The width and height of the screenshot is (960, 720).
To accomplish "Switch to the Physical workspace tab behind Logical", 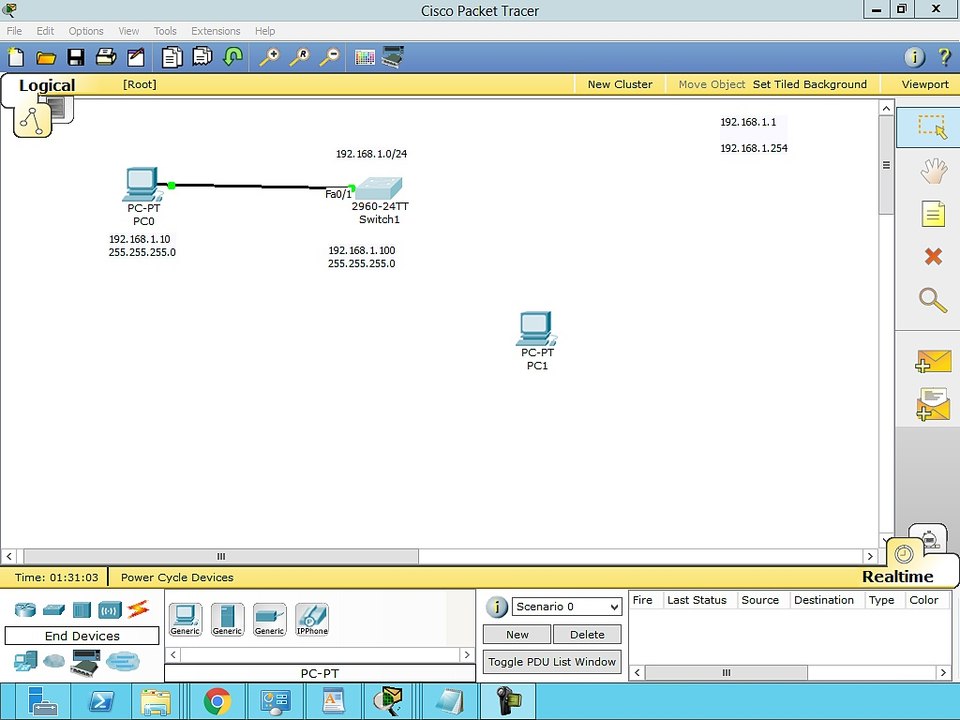I will click(61, 109).
